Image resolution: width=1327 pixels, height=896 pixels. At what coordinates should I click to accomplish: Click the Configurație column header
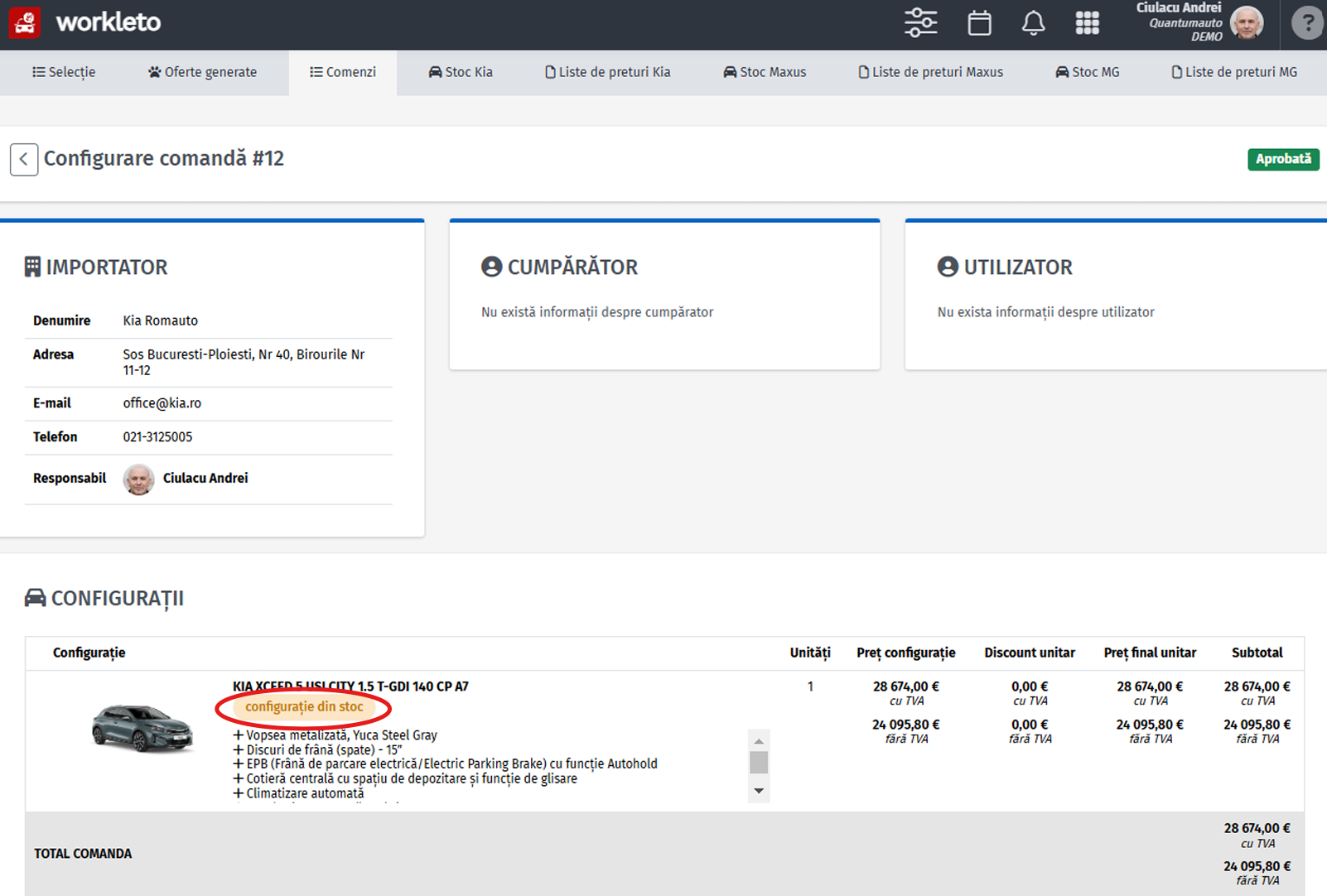tap(89, 653)
